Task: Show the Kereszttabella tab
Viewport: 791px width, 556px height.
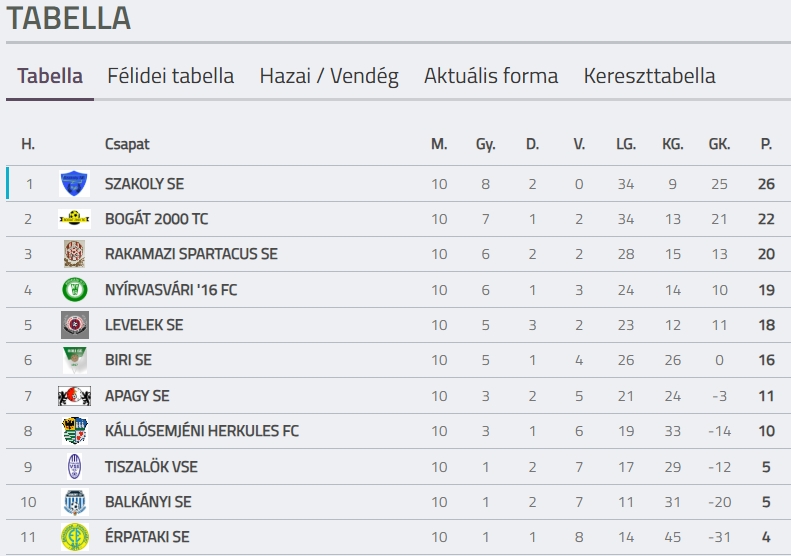Action: 650,76
